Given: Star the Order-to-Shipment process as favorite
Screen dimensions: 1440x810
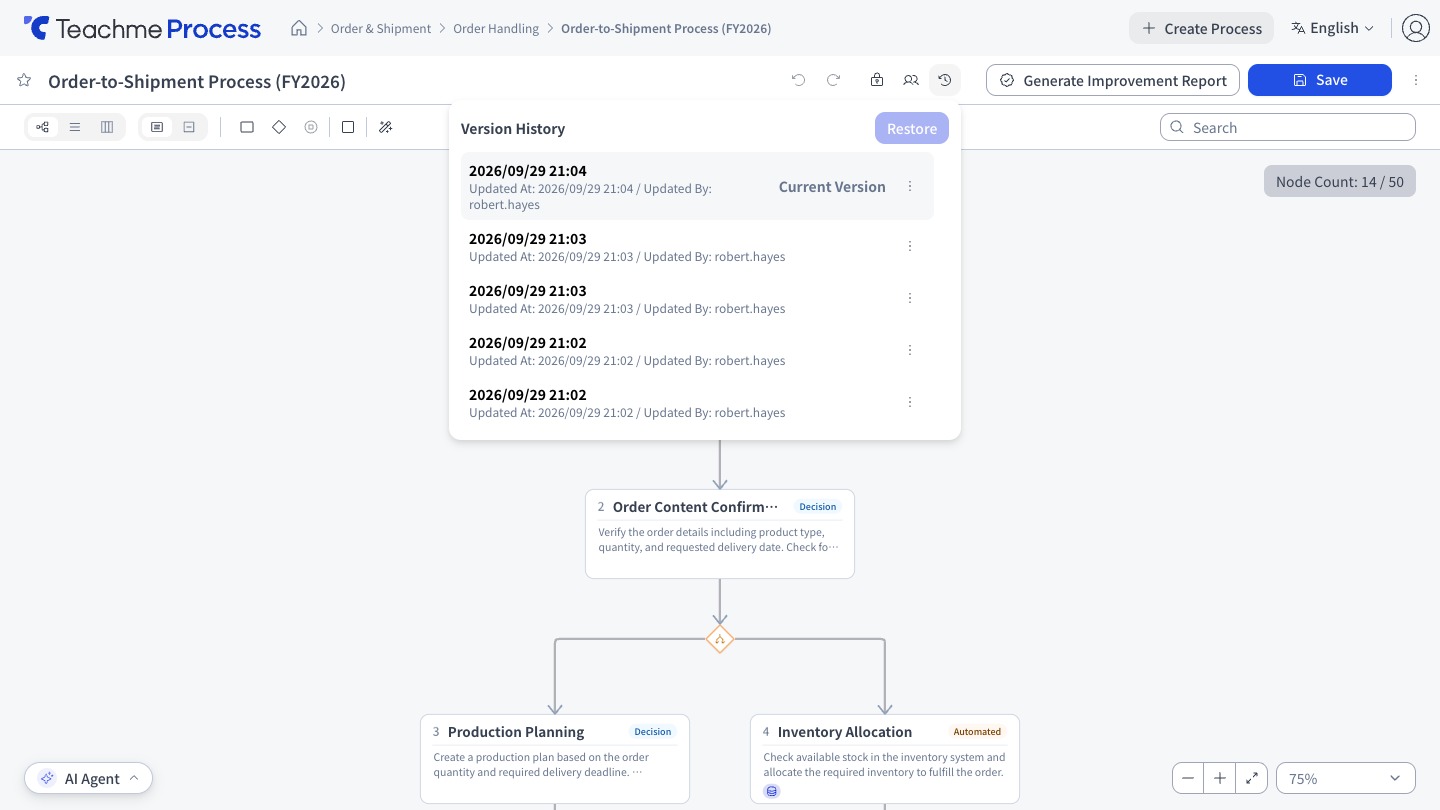Looking at the screenshot, I should [24, 80].
